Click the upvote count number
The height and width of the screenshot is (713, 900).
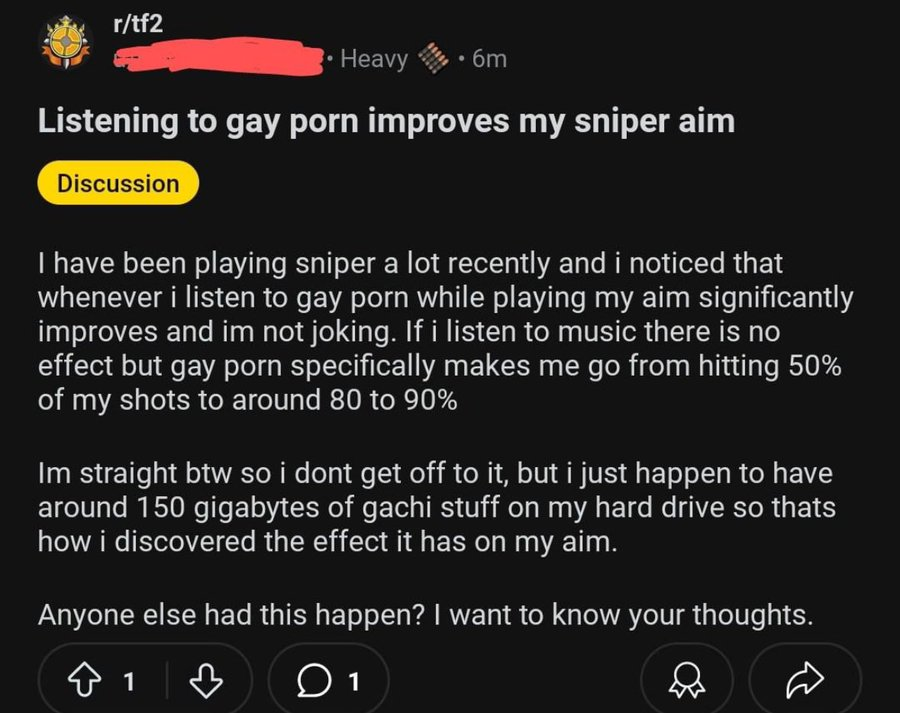pyautogui.click(x=130, y=681)
